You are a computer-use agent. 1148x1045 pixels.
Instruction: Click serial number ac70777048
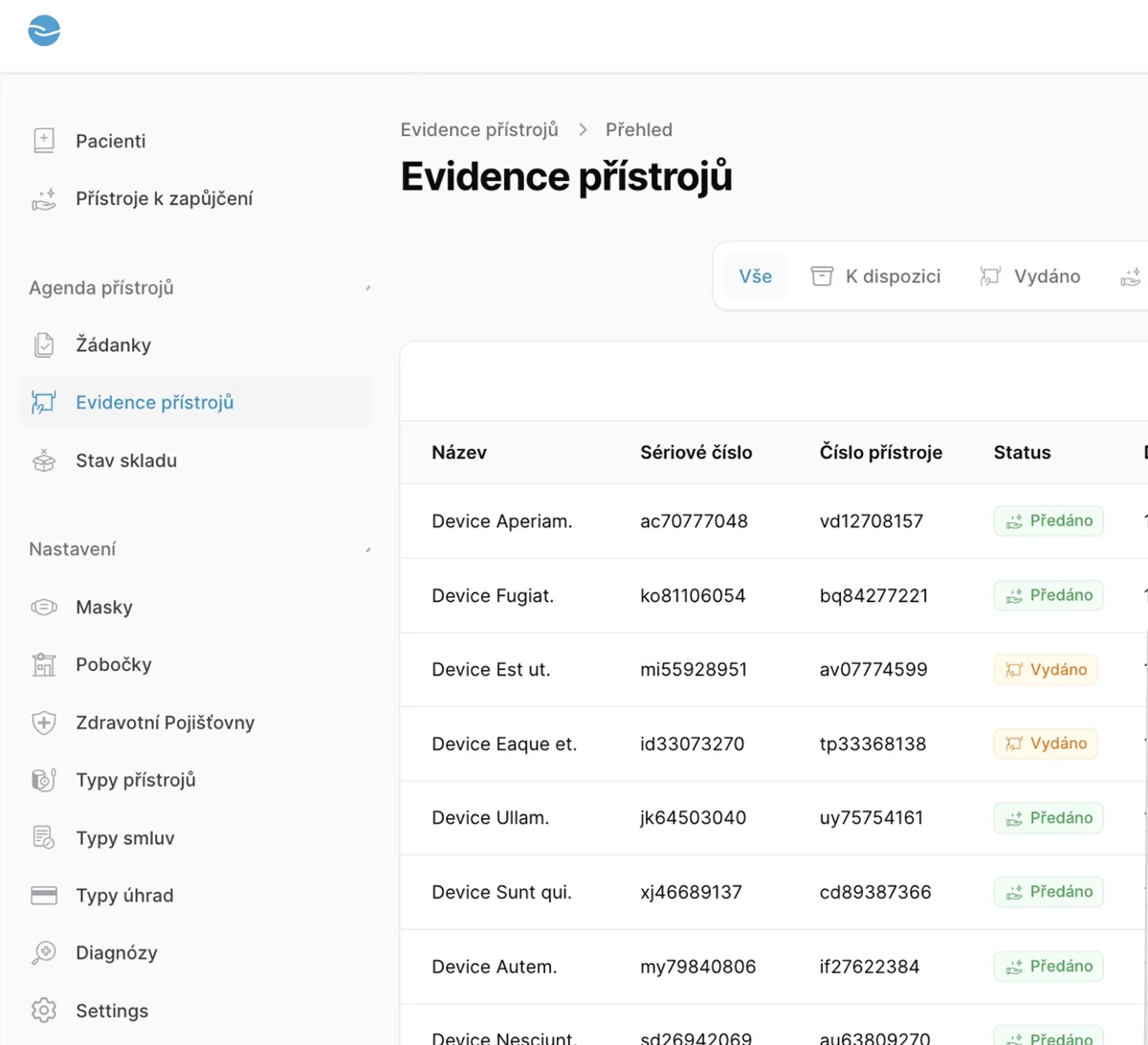tap(694, 522)
